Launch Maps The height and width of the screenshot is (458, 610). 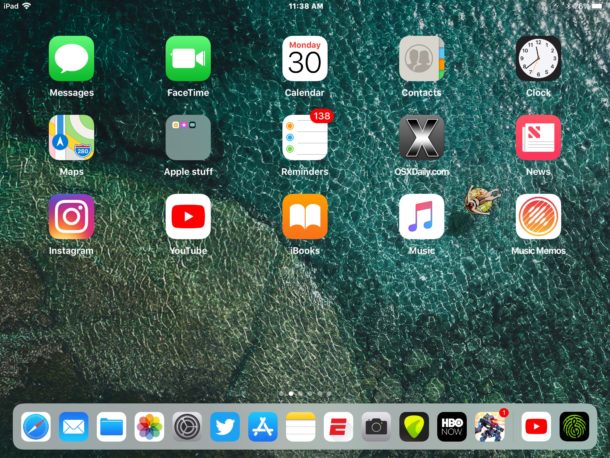[72, 137]
